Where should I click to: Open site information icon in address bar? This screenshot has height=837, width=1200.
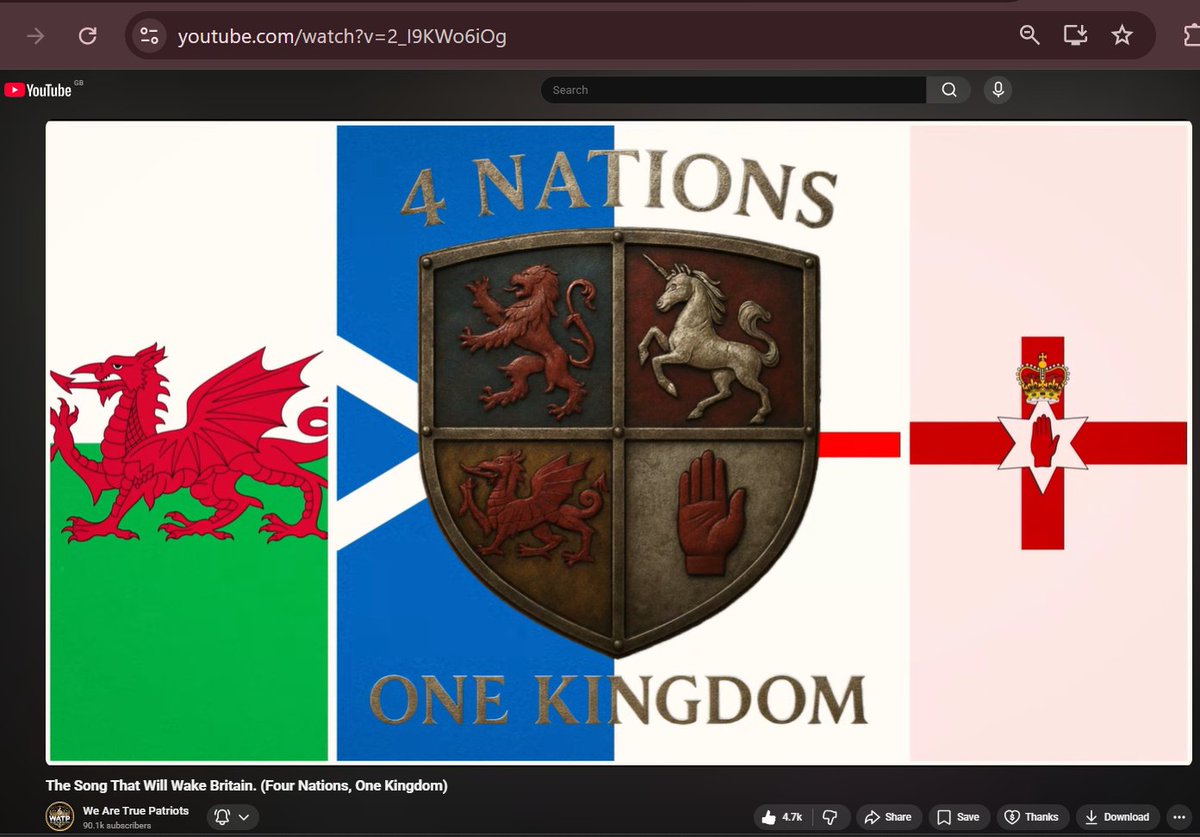click(x=149, y=36)
